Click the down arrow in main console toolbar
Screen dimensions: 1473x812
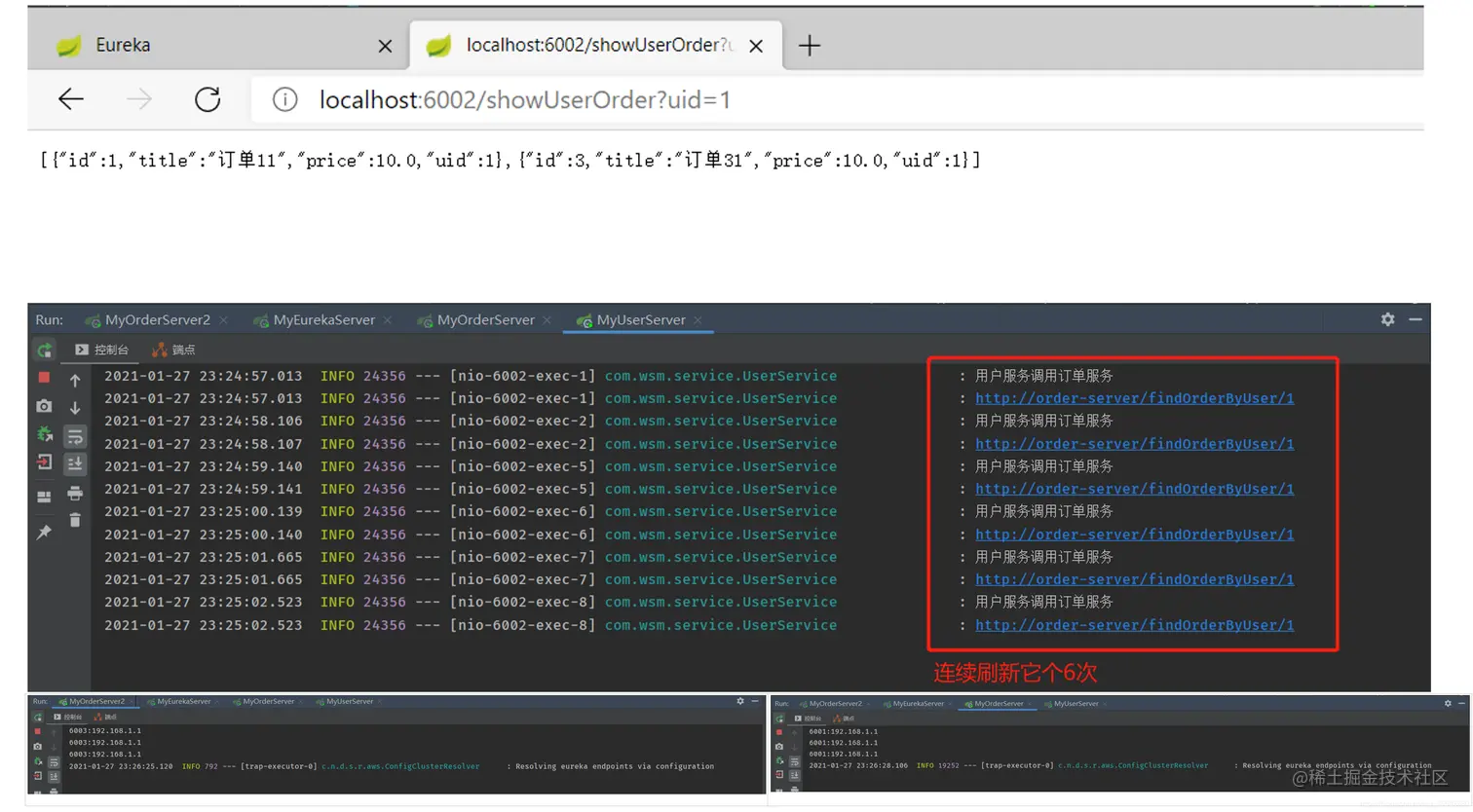click(x=75, y=407)
